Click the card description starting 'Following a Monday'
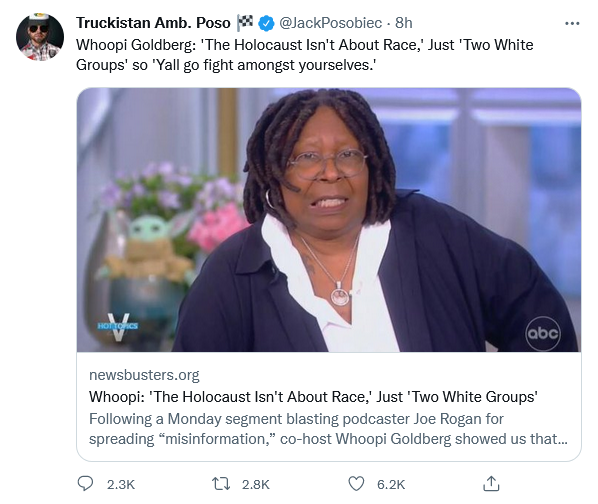Viewport: 598px width, 504px height. pyautogui.click(x=328, y=429)
